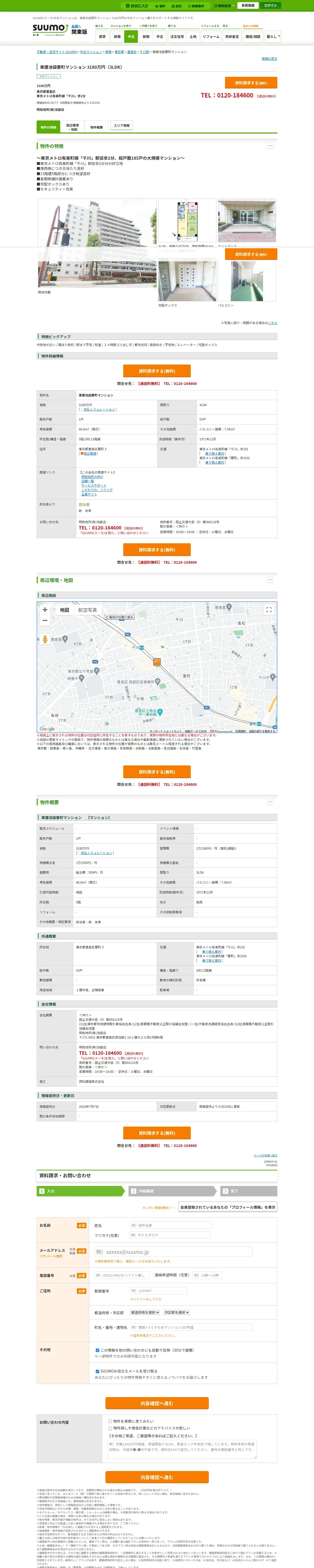Switch to the 周辺環境・地図 tab

tap(72, 127)
